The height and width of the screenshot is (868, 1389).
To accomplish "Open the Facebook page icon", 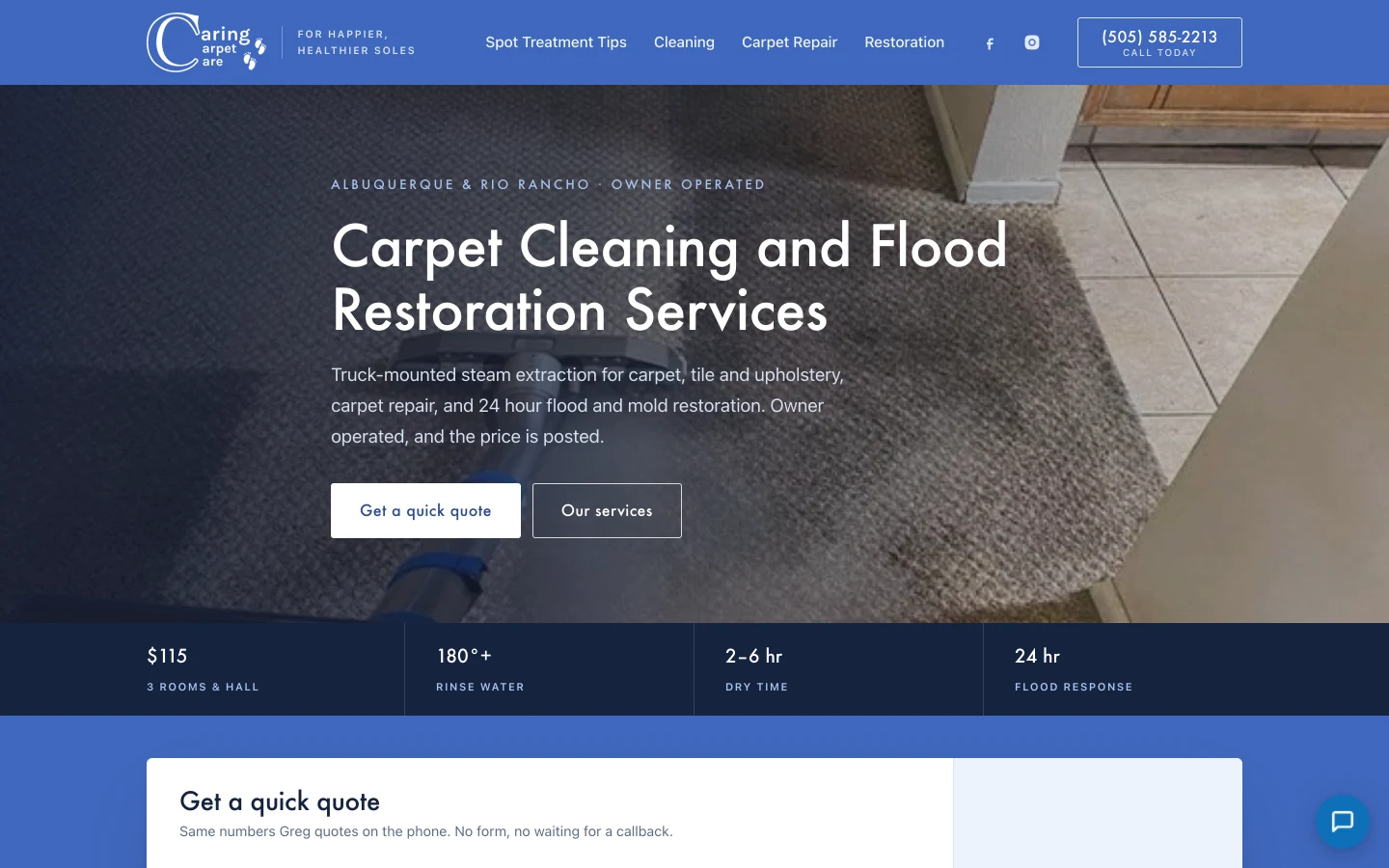I will (990, 43).
